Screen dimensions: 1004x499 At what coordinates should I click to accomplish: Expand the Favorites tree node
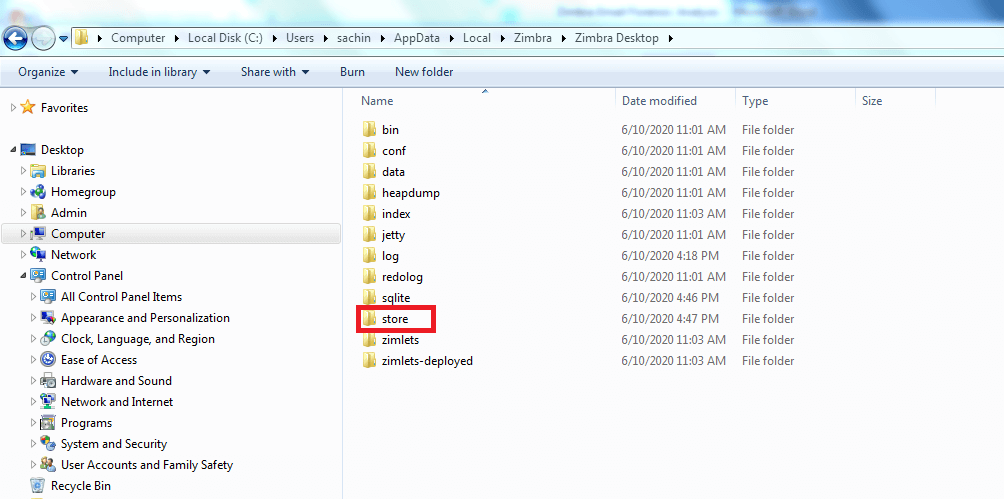[13, 108]
